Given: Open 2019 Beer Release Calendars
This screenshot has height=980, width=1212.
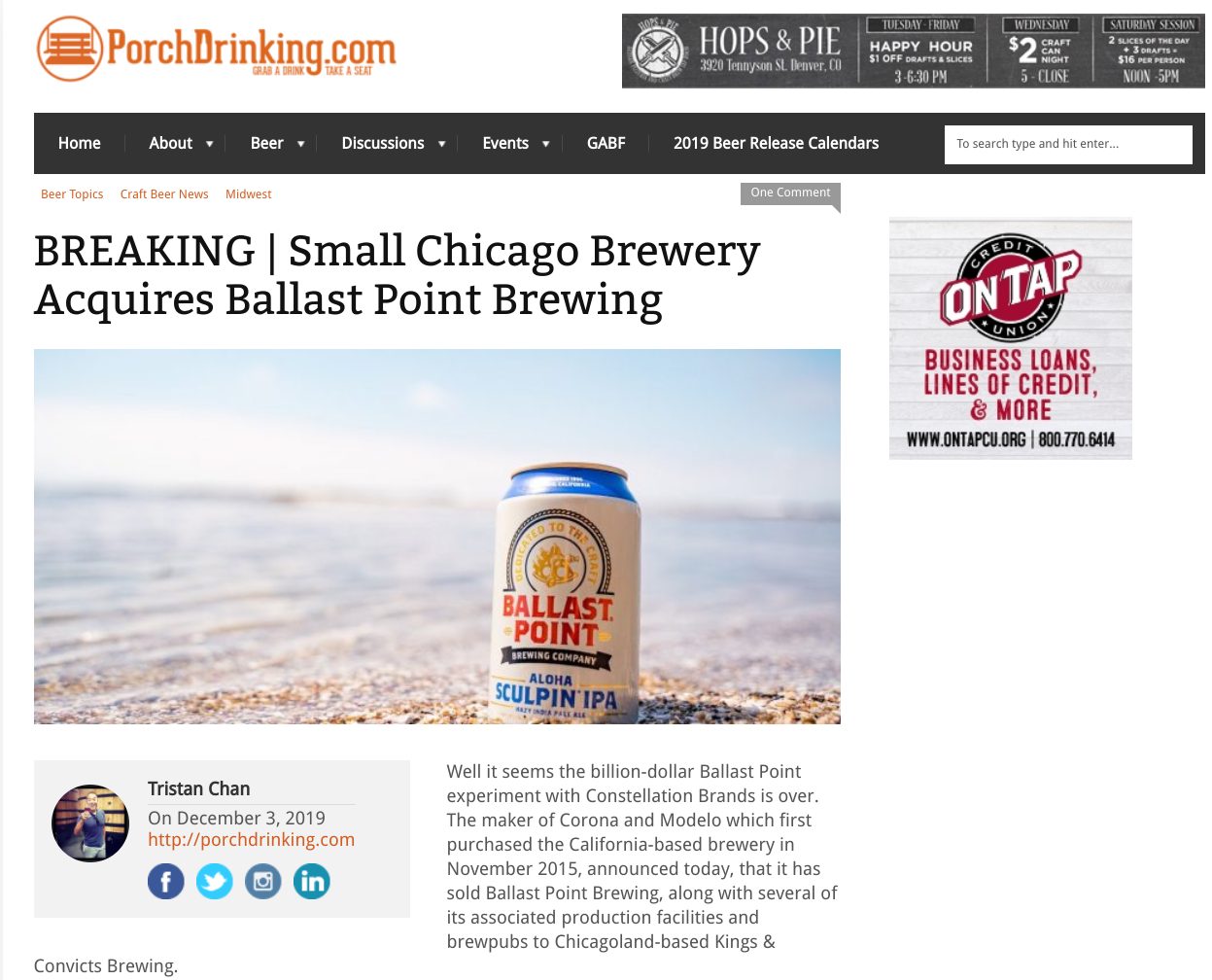Looking at the screenshot, I should click(x=776, y=143).
